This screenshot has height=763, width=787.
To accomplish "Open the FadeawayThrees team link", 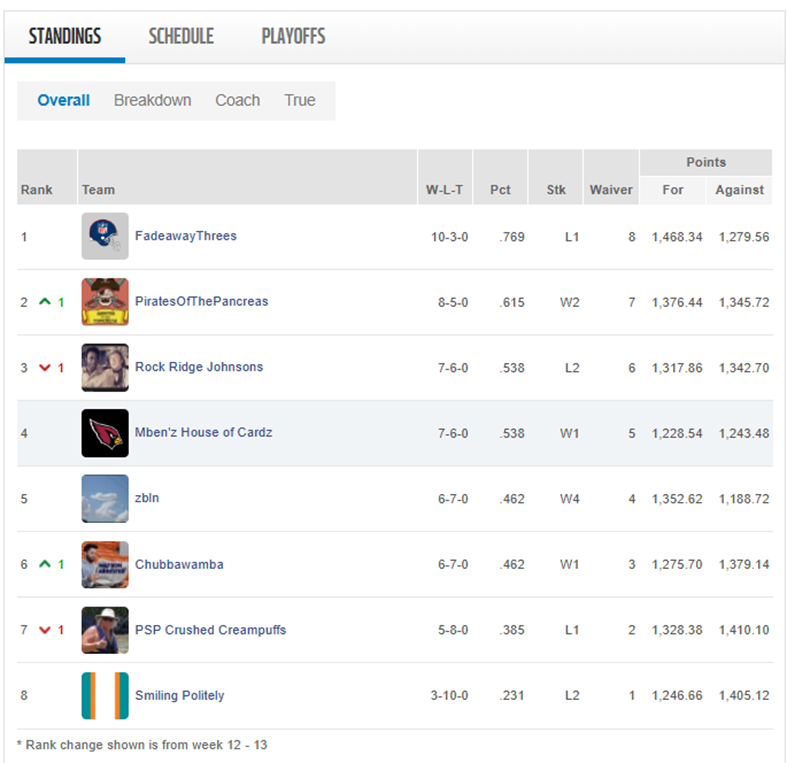I will pyautogui.click(x=186, y=236).
